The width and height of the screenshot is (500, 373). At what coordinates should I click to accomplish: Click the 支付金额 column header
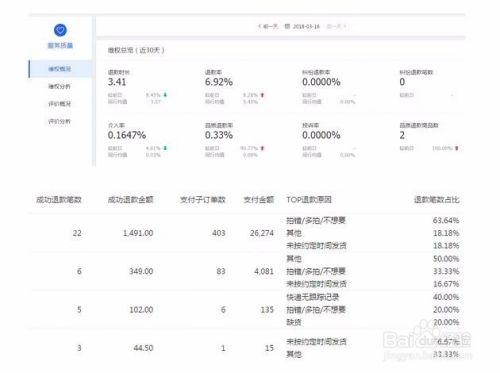[x=258, y=200]
